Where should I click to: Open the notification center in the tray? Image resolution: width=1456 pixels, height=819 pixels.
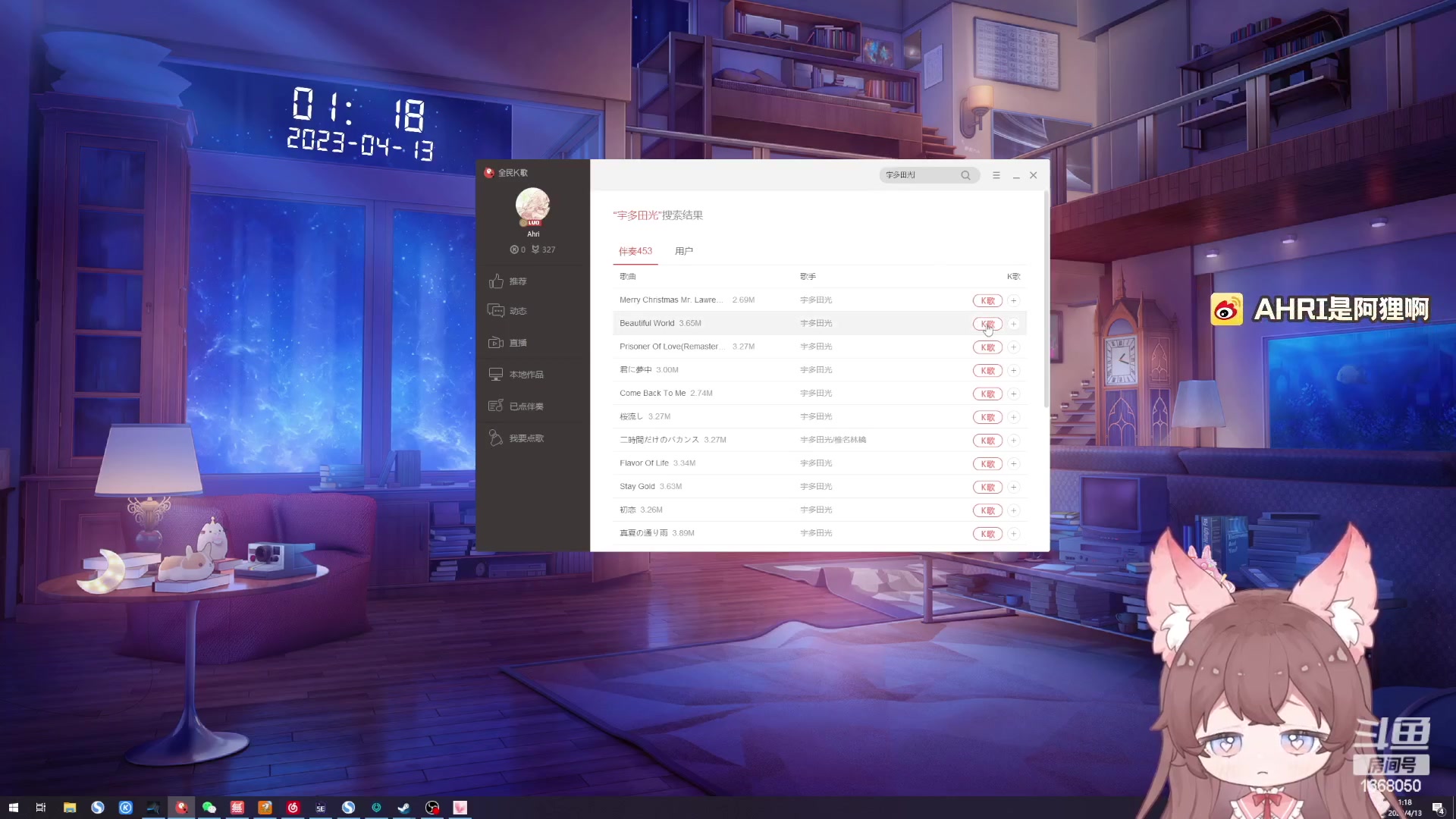[1438, 808]
